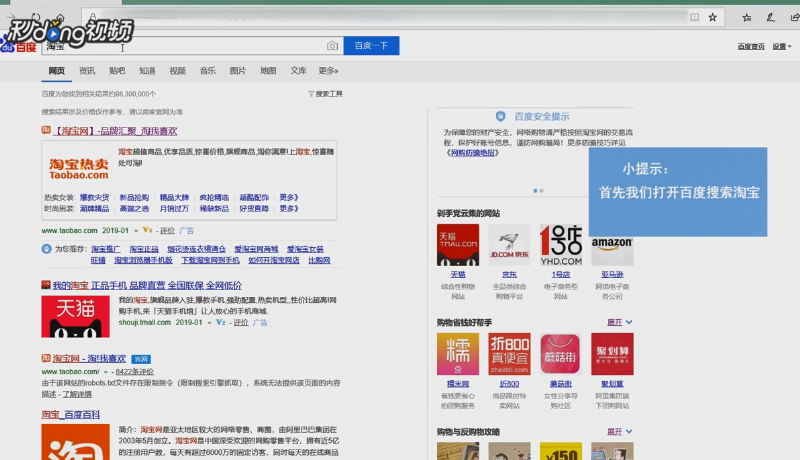Click the 京东 JD.COM site icon
This screenshot has width=800, height=460.
(509, 245)
